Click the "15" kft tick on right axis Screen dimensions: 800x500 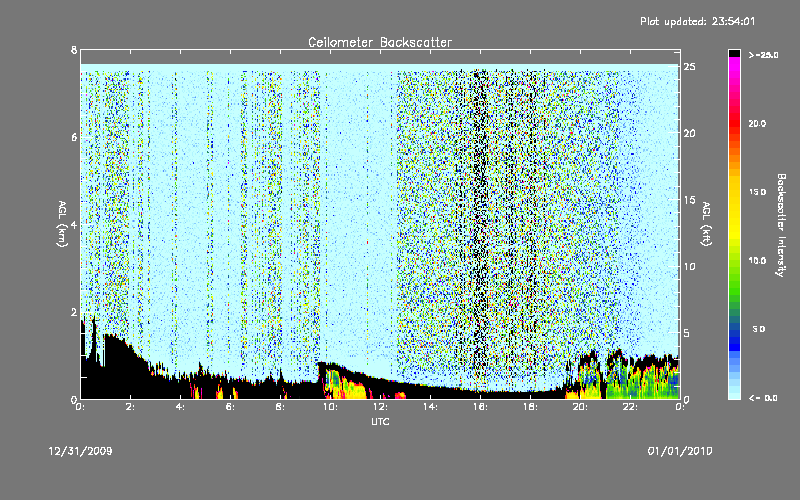[x=690, y=200]
